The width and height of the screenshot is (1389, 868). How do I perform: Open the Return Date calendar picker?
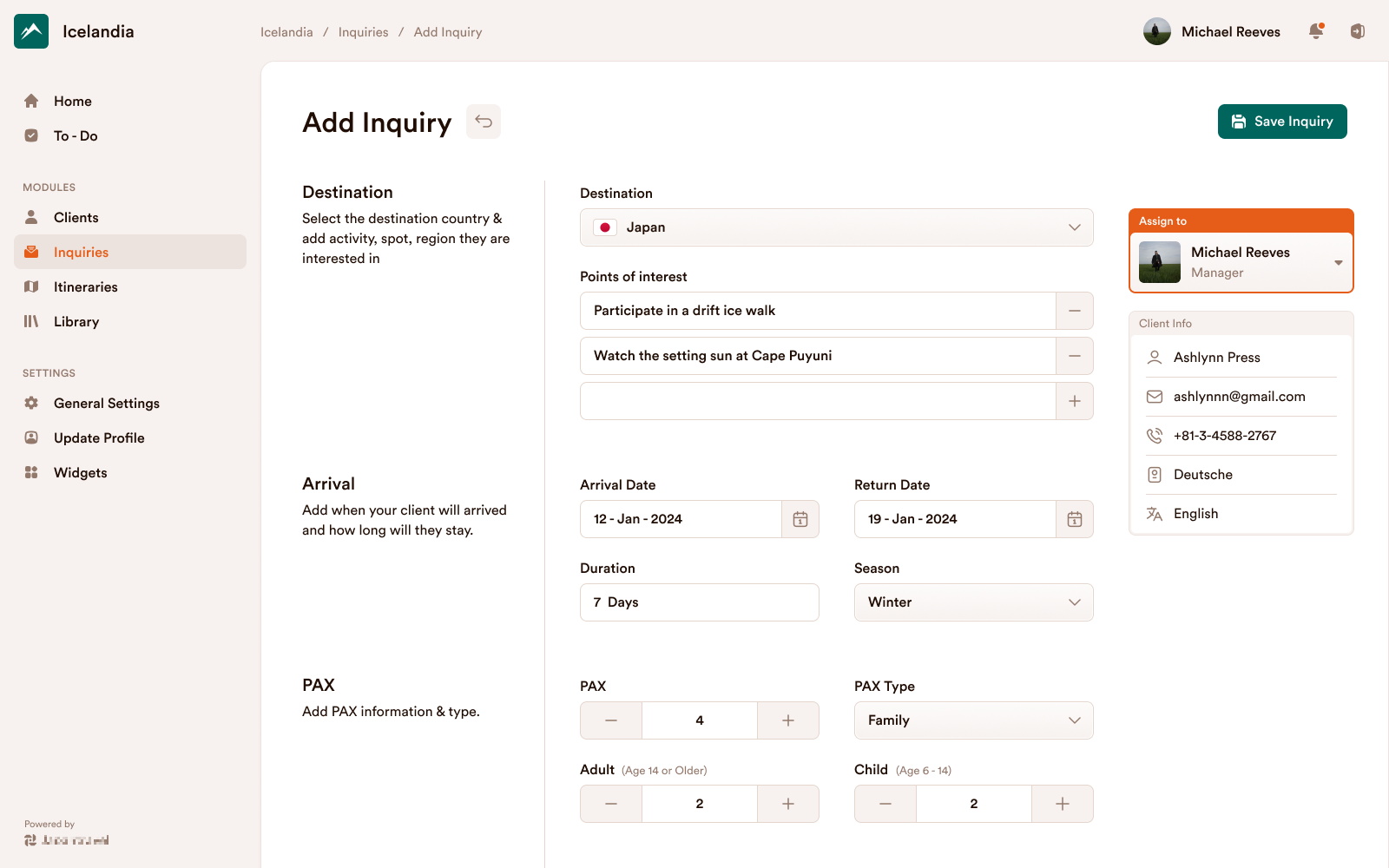click(x=1075, y=519)
